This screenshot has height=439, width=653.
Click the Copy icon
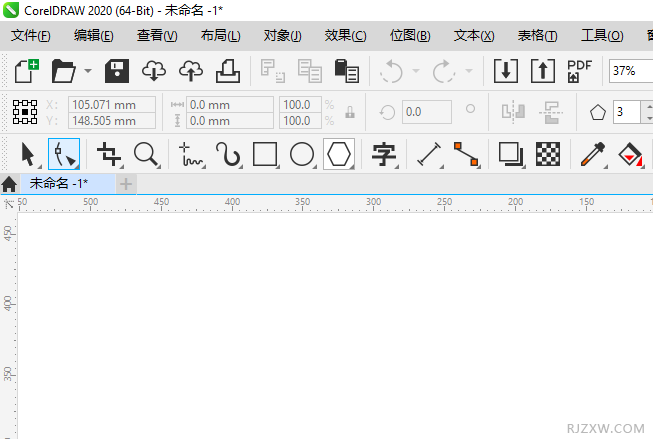pyautogui.click(x=309, y=71)
